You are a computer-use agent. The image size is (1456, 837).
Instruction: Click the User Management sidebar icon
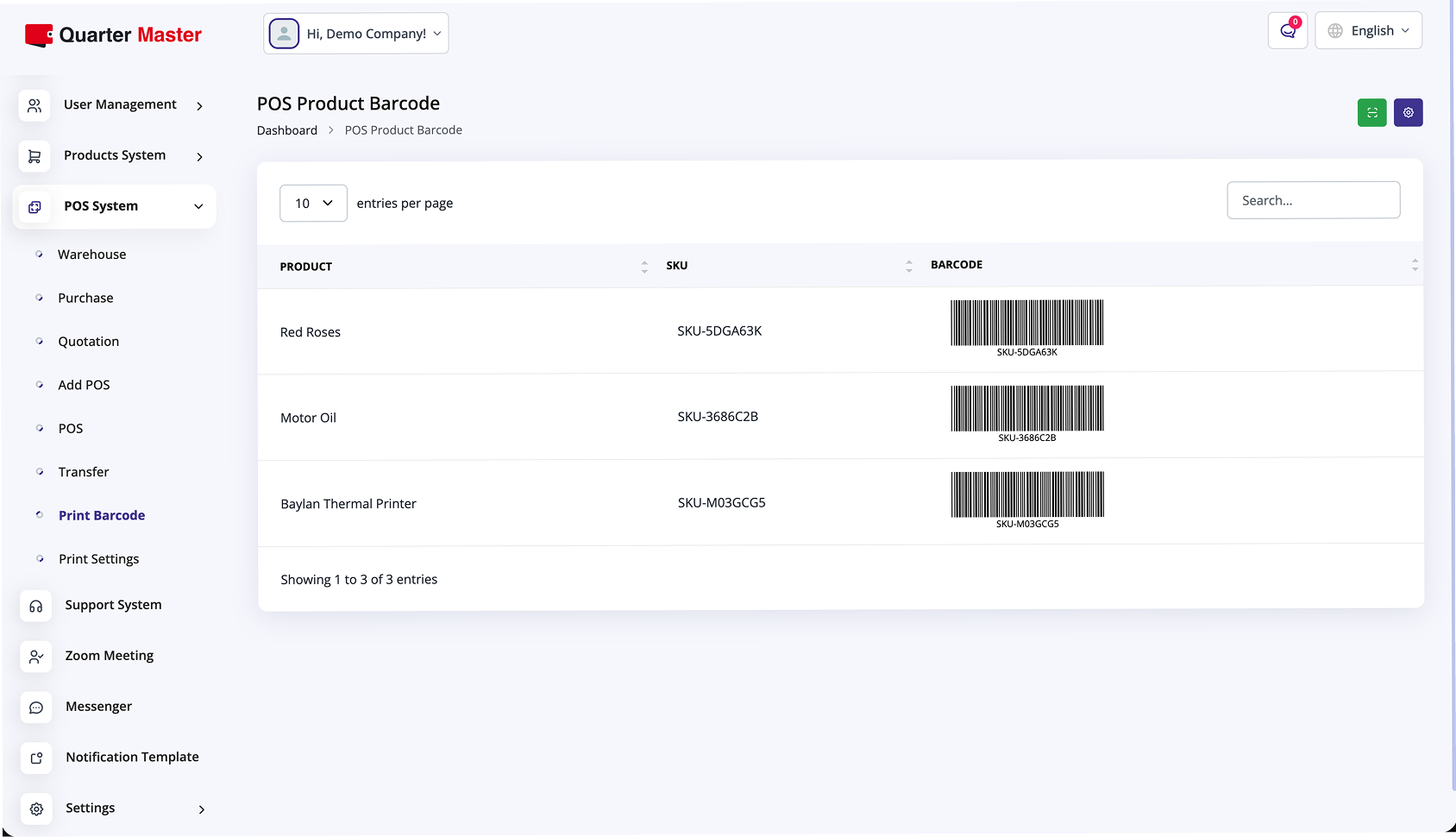pos(35,105)
